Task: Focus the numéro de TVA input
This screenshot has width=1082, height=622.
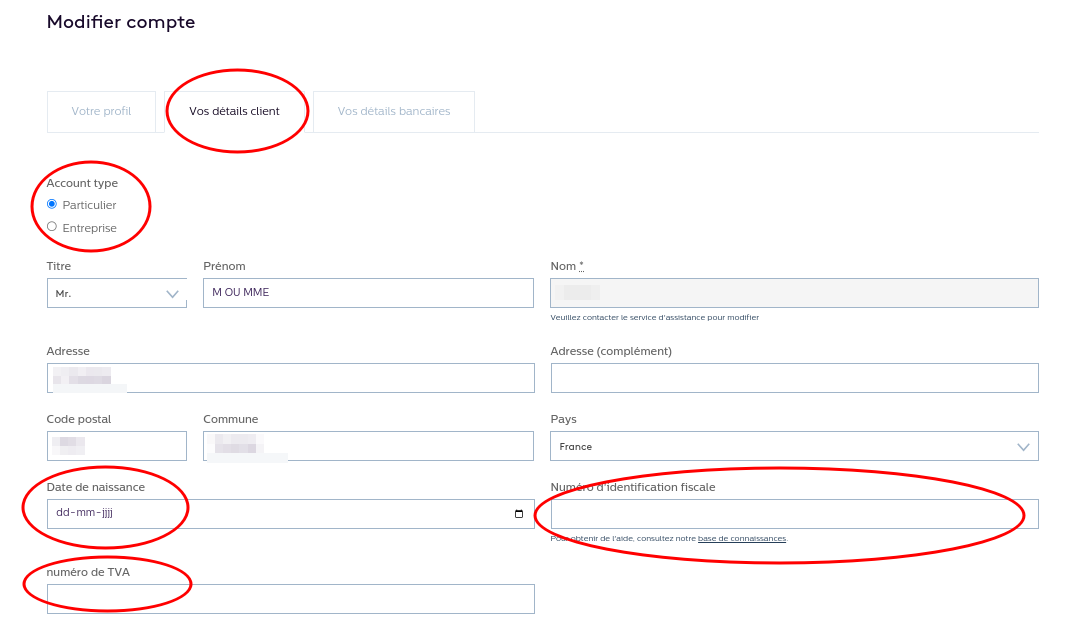Action: (x=290, y=599)
